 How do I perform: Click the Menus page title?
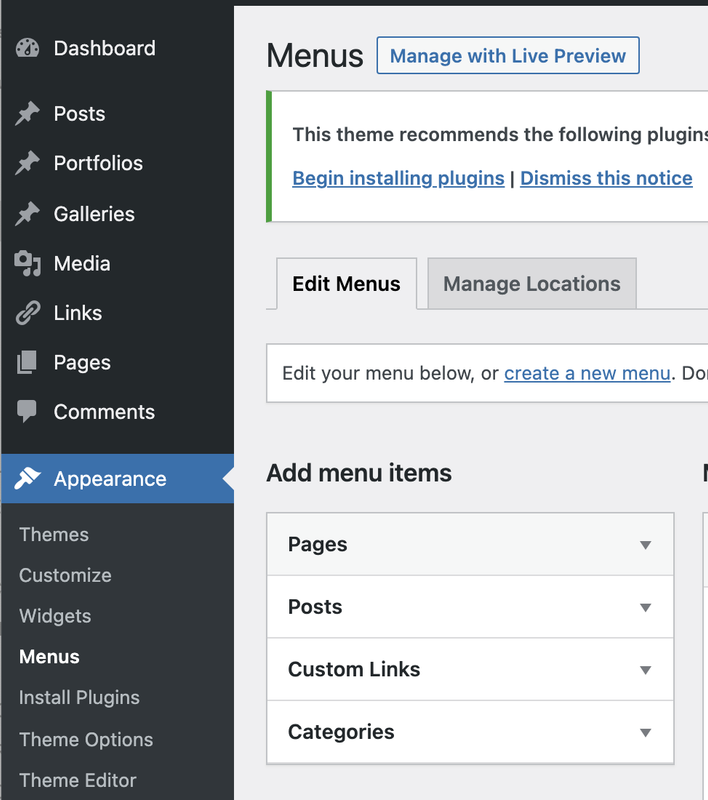pyautogui.click(x=315, y=55)
